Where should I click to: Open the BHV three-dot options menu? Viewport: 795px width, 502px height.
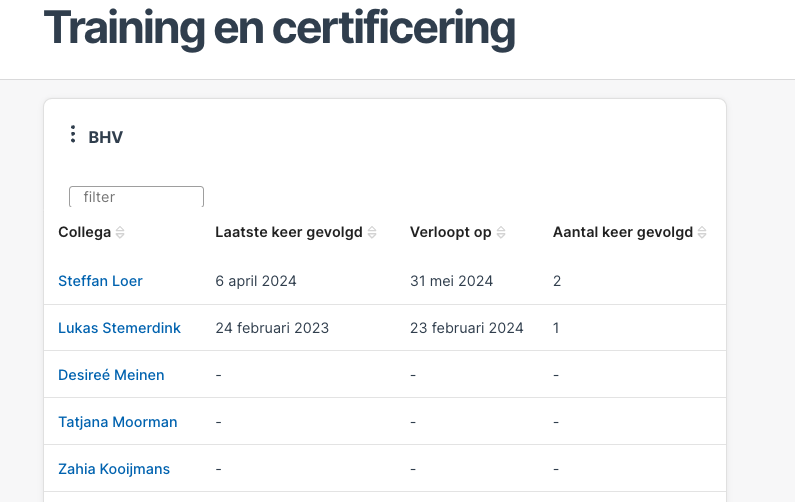click(x=73, y=134)
